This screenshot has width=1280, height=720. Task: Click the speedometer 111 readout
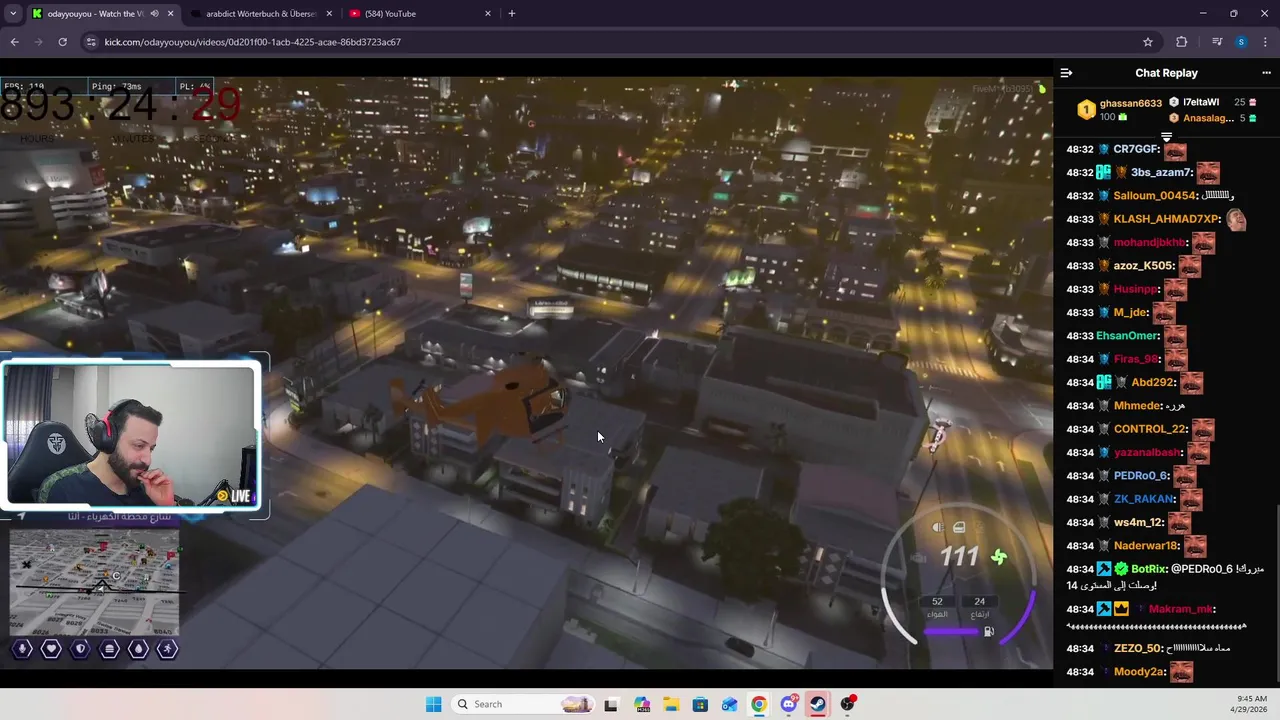pyautogui.click(x=960, y=557)
